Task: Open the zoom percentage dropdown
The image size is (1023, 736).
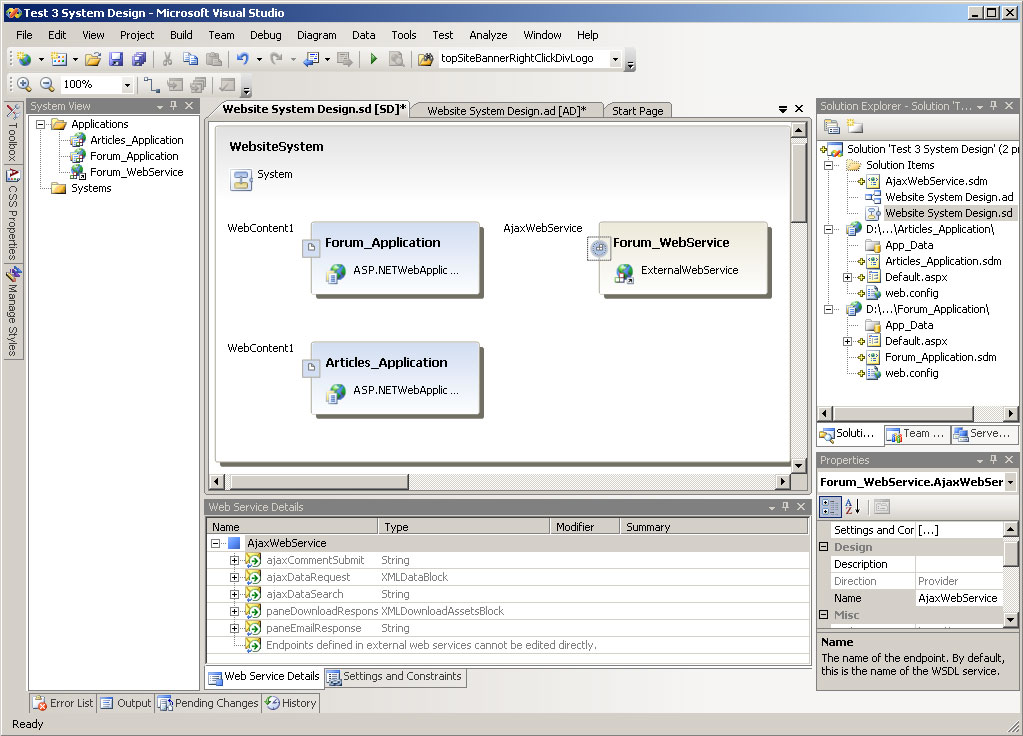Action: pyautogui.click(x=127, y=85)
